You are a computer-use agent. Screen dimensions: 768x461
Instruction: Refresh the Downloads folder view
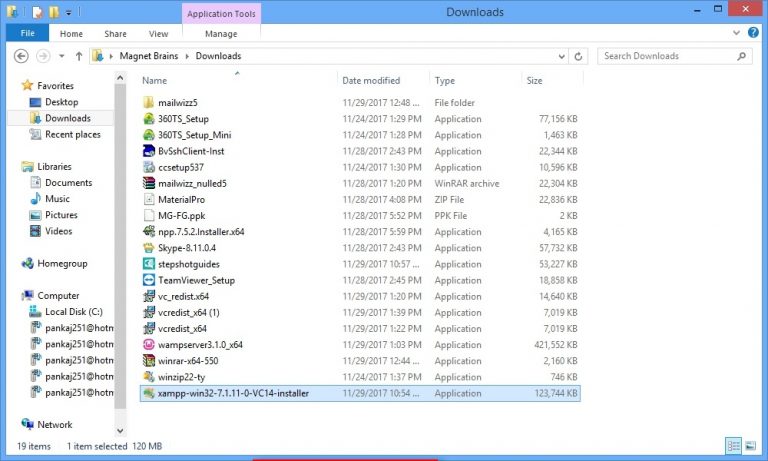[x=578, y=56]
